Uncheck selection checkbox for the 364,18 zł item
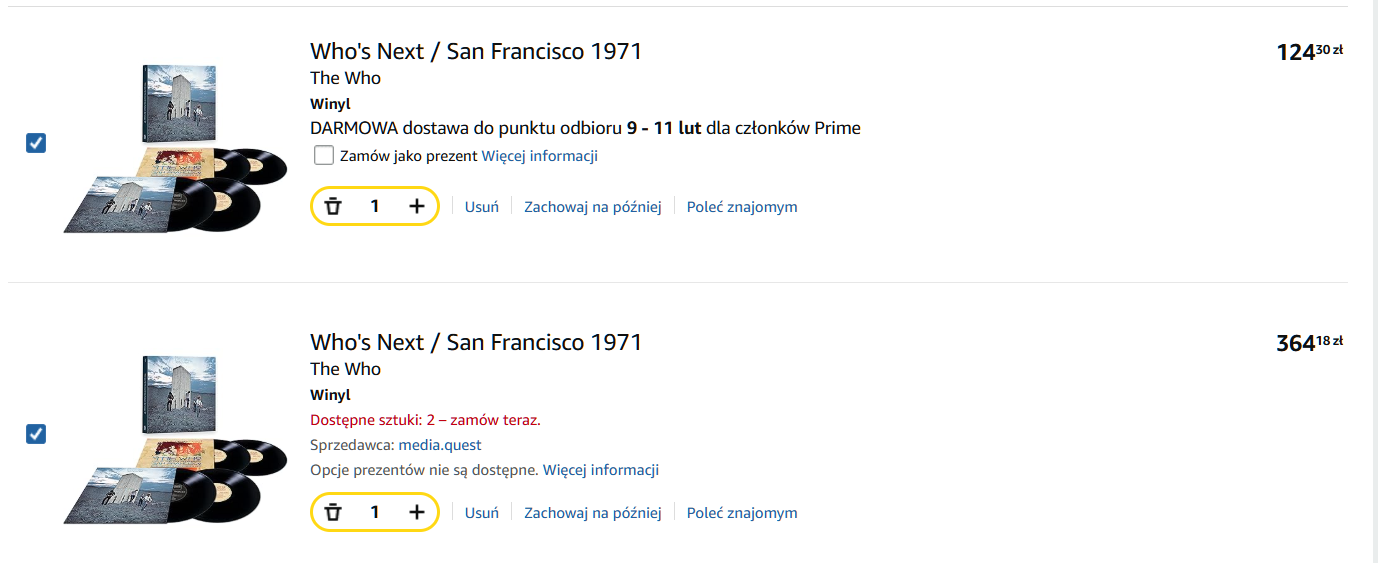 pos(36,434)
